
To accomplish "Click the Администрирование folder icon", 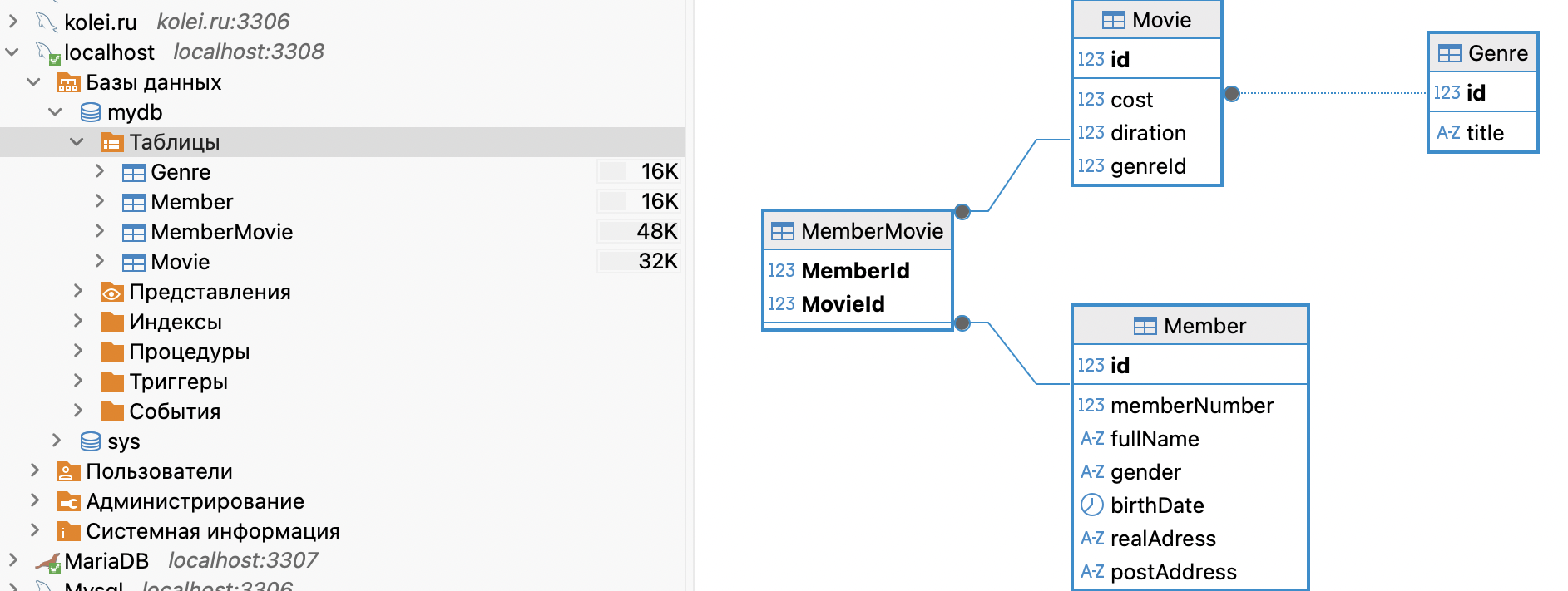I will [68, 501].
